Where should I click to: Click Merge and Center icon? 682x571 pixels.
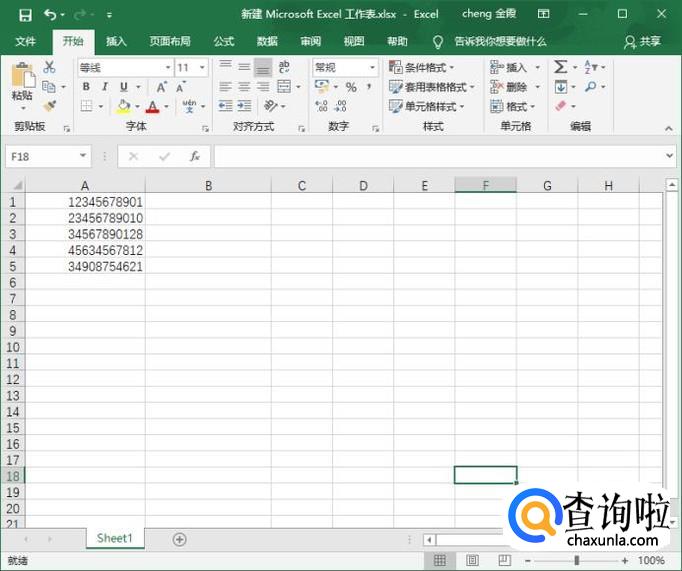284,87
